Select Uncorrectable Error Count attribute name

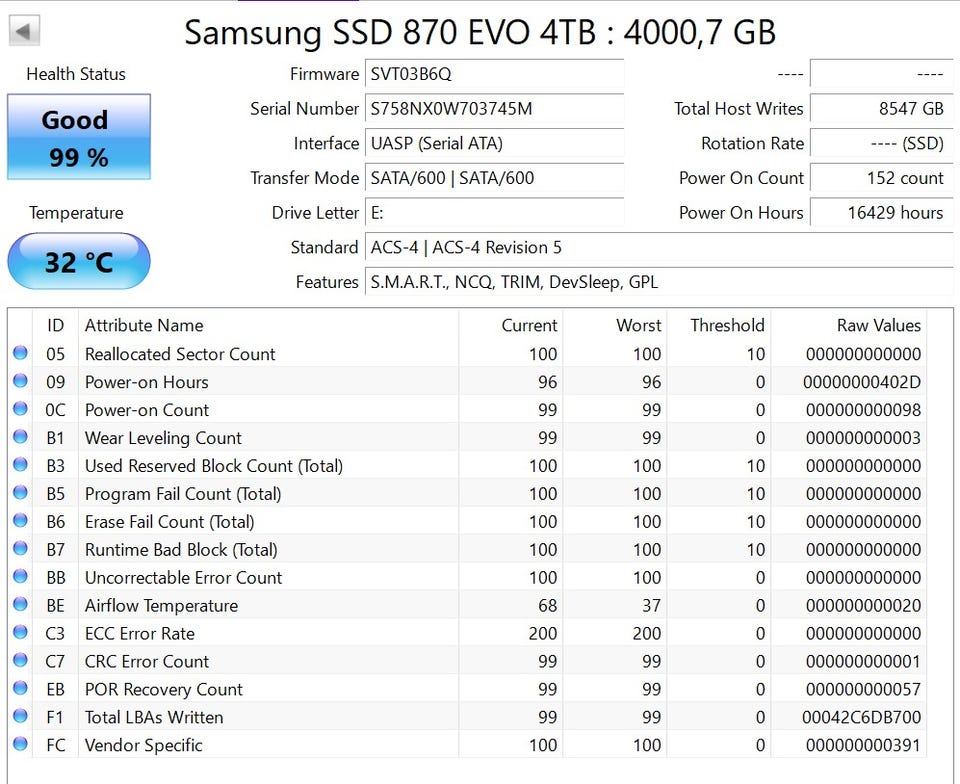click(x=183, y=578)
